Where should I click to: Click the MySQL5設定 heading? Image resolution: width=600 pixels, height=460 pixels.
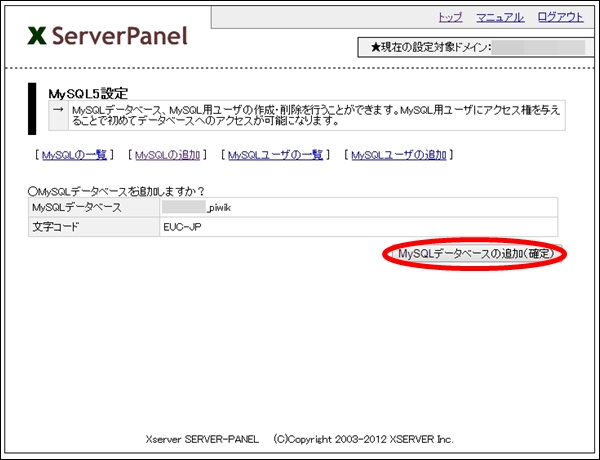point(88,93)
